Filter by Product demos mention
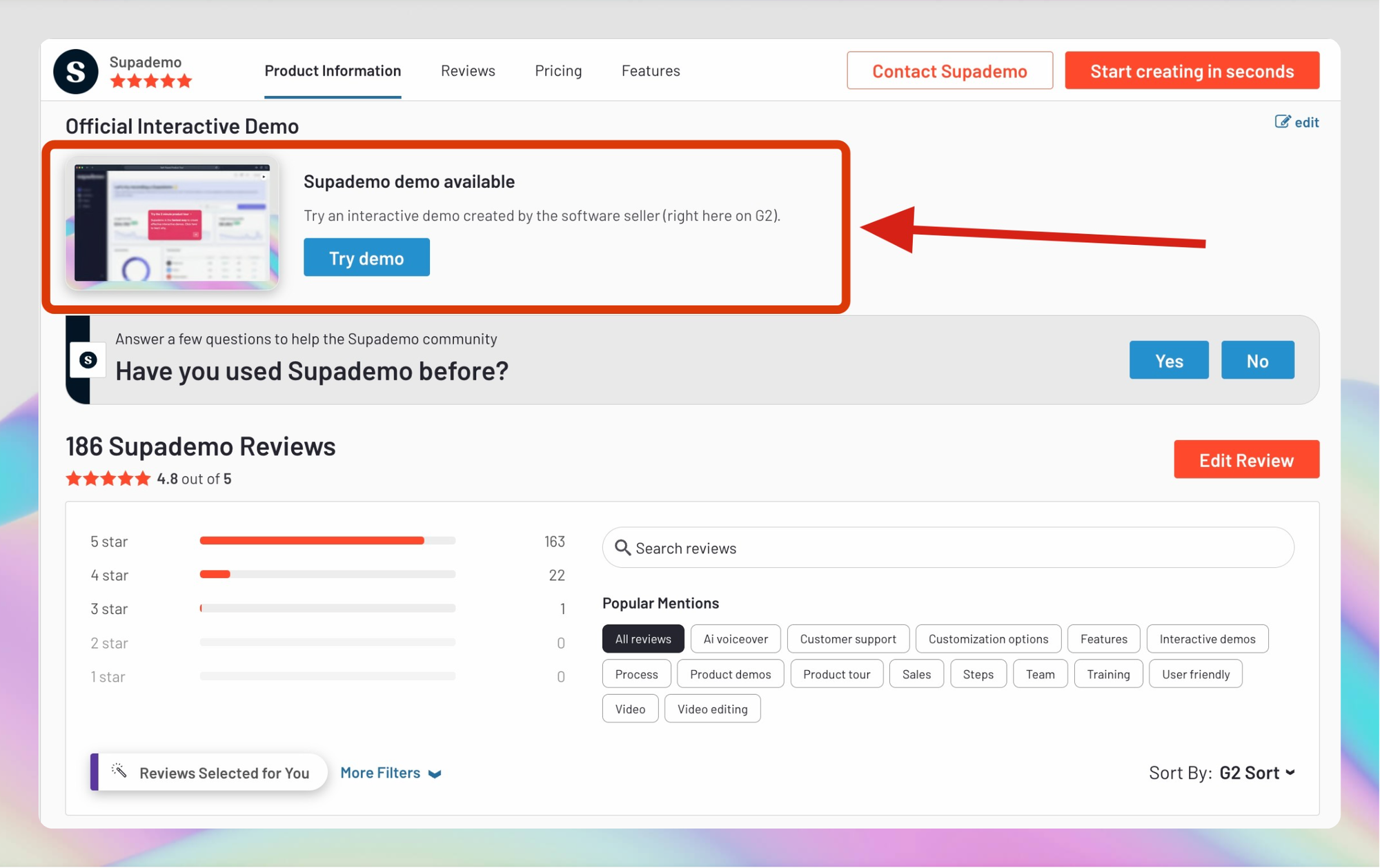The image size is (1380, 868). [x=731, y=674]
